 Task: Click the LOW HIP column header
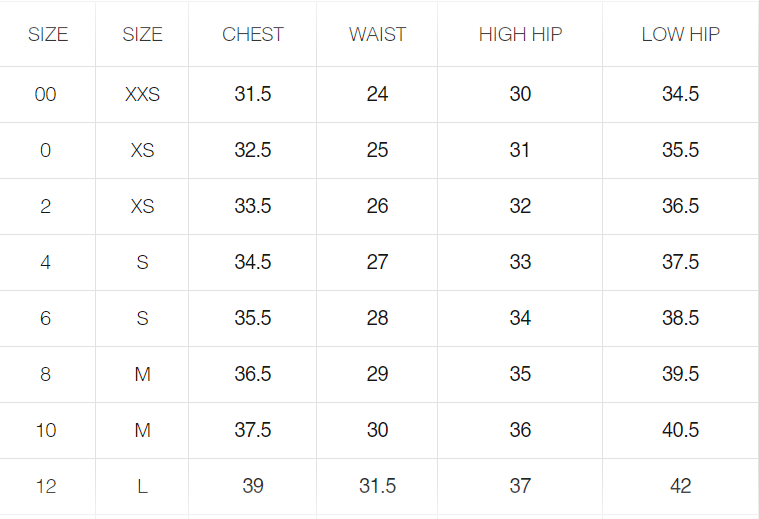click(680, 34)
